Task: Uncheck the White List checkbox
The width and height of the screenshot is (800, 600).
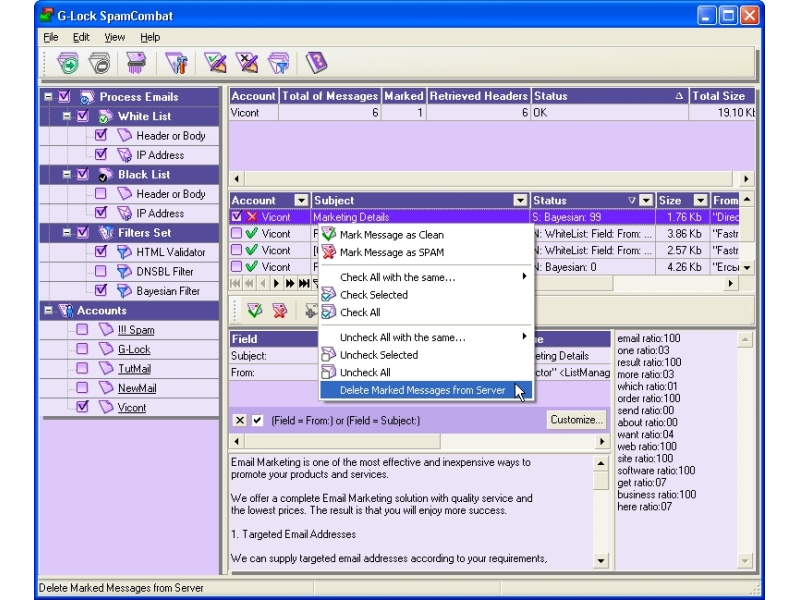Action: 83,116
